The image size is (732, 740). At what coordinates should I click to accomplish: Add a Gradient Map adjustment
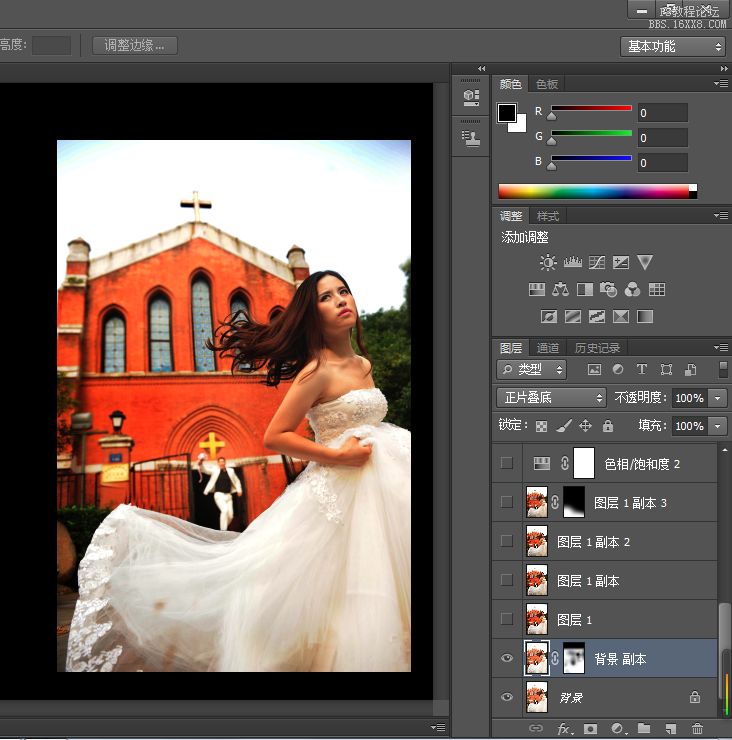click(645, 316)
